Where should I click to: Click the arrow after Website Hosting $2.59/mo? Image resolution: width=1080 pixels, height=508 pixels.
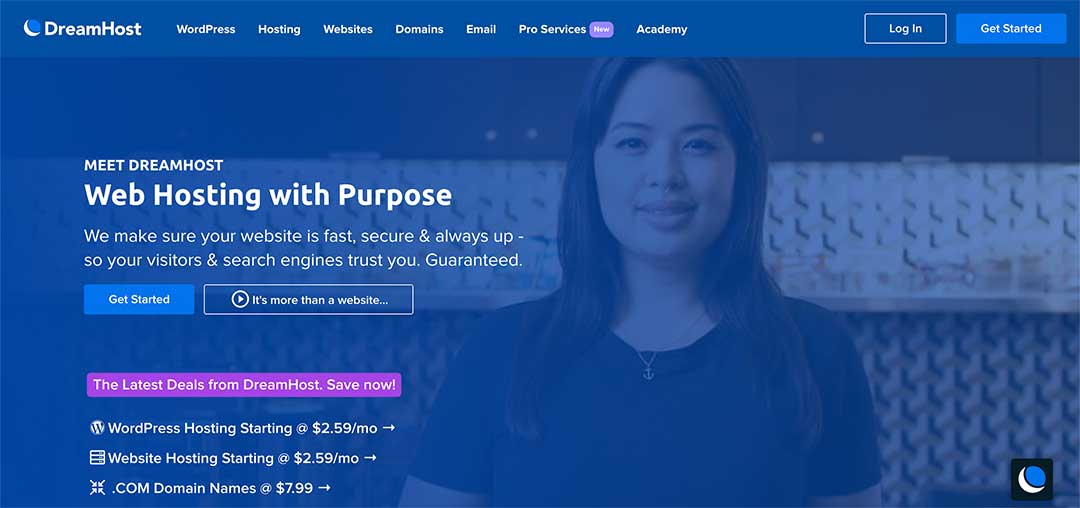[x=371, y=457]
